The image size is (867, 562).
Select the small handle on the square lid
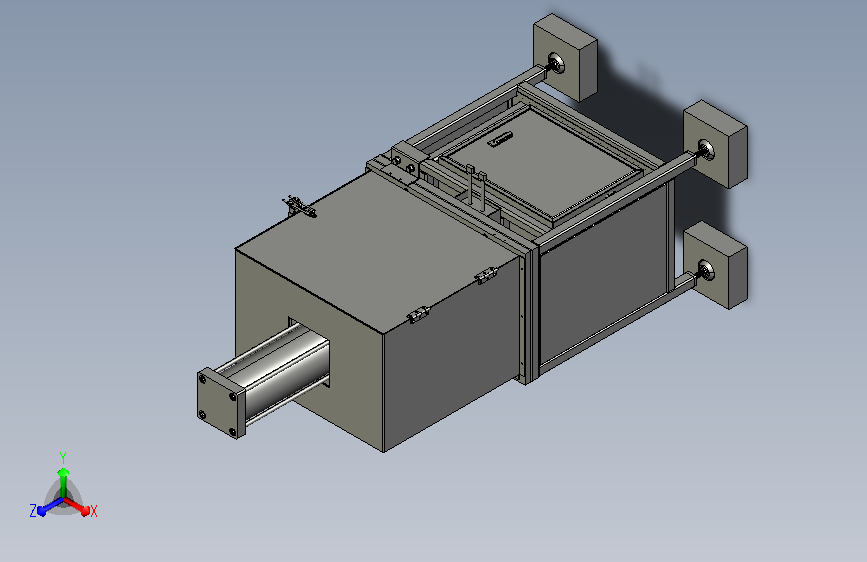point(501,138)
